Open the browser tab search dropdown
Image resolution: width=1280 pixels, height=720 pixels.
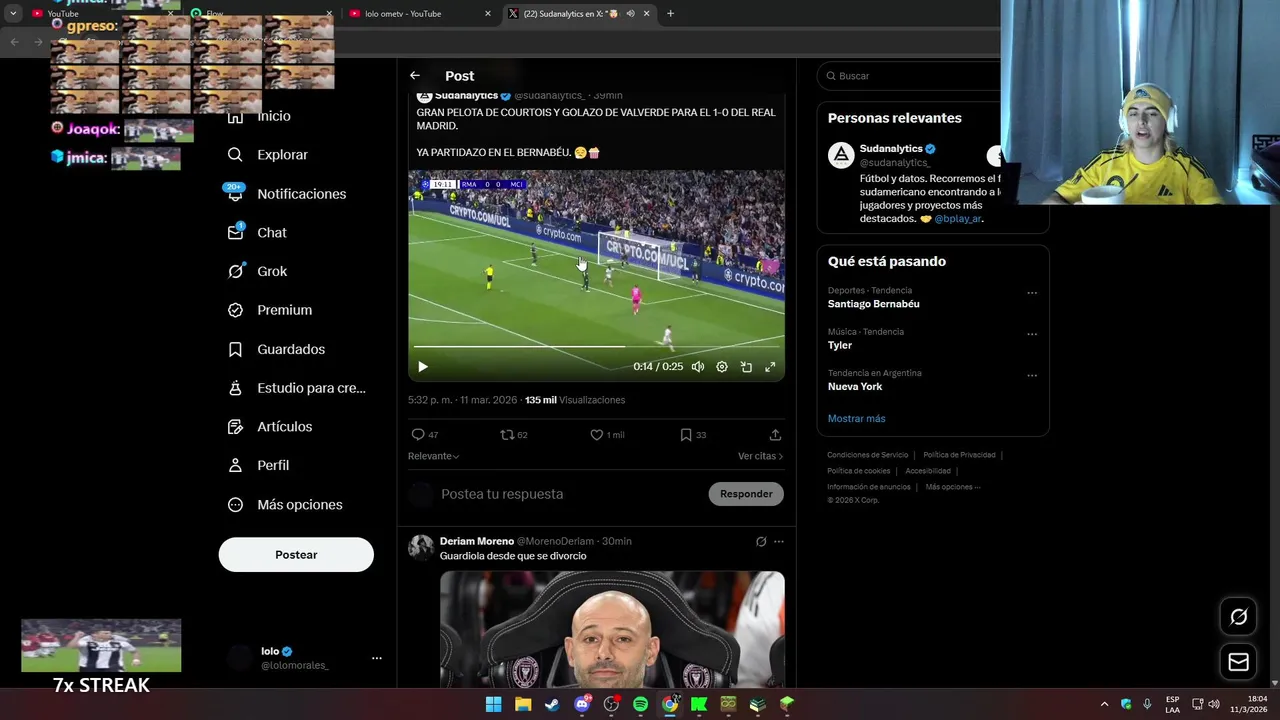(x=13, y=14)
